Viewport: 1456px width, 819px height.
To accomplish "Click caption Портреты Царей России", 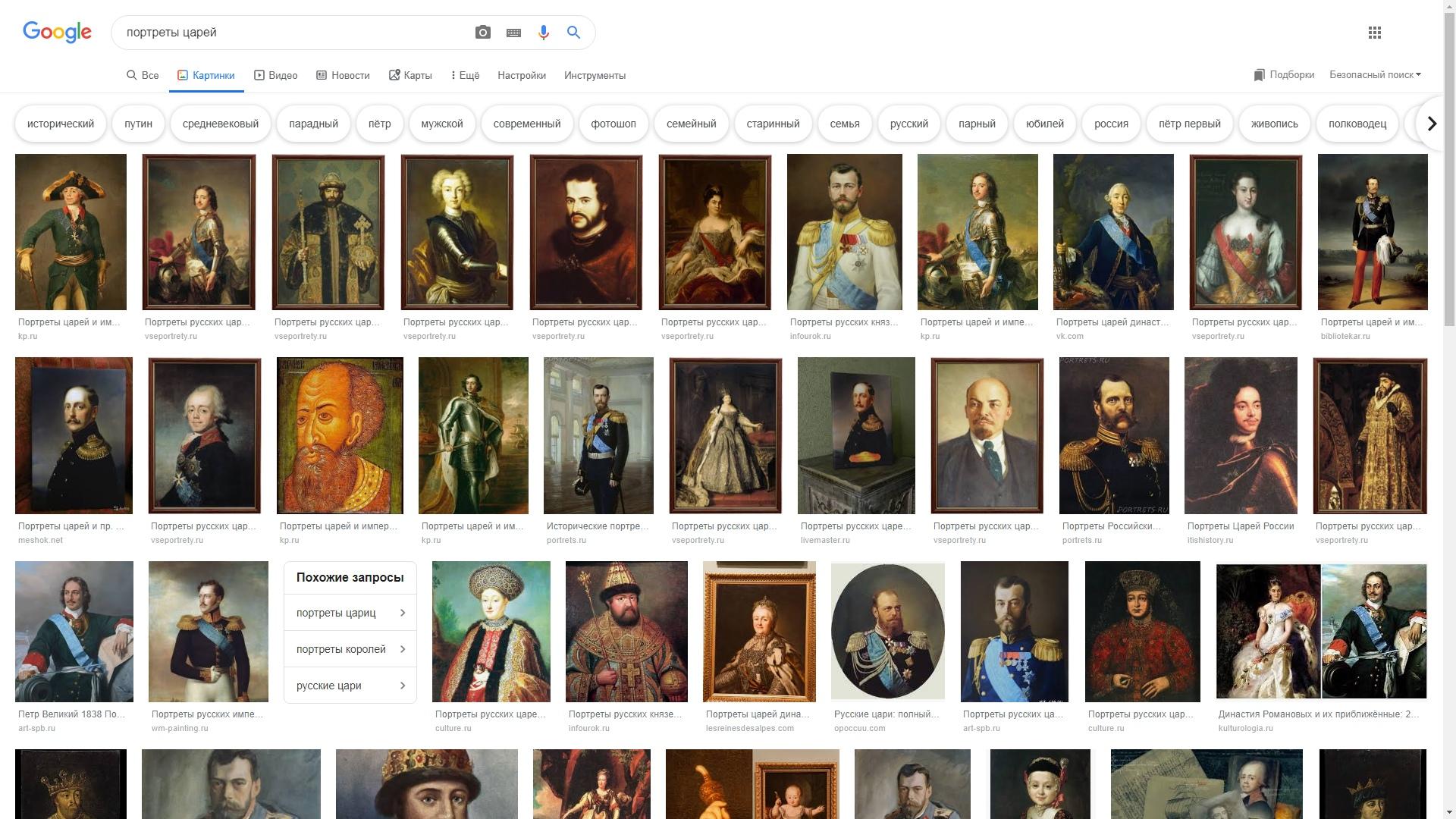I will (1241, 526).
